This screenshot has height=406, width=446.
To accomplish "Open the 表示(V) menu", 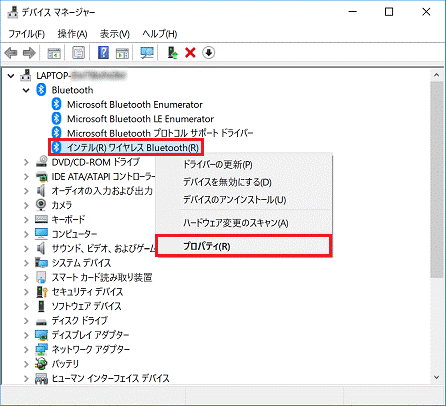I will click(115, 34).
